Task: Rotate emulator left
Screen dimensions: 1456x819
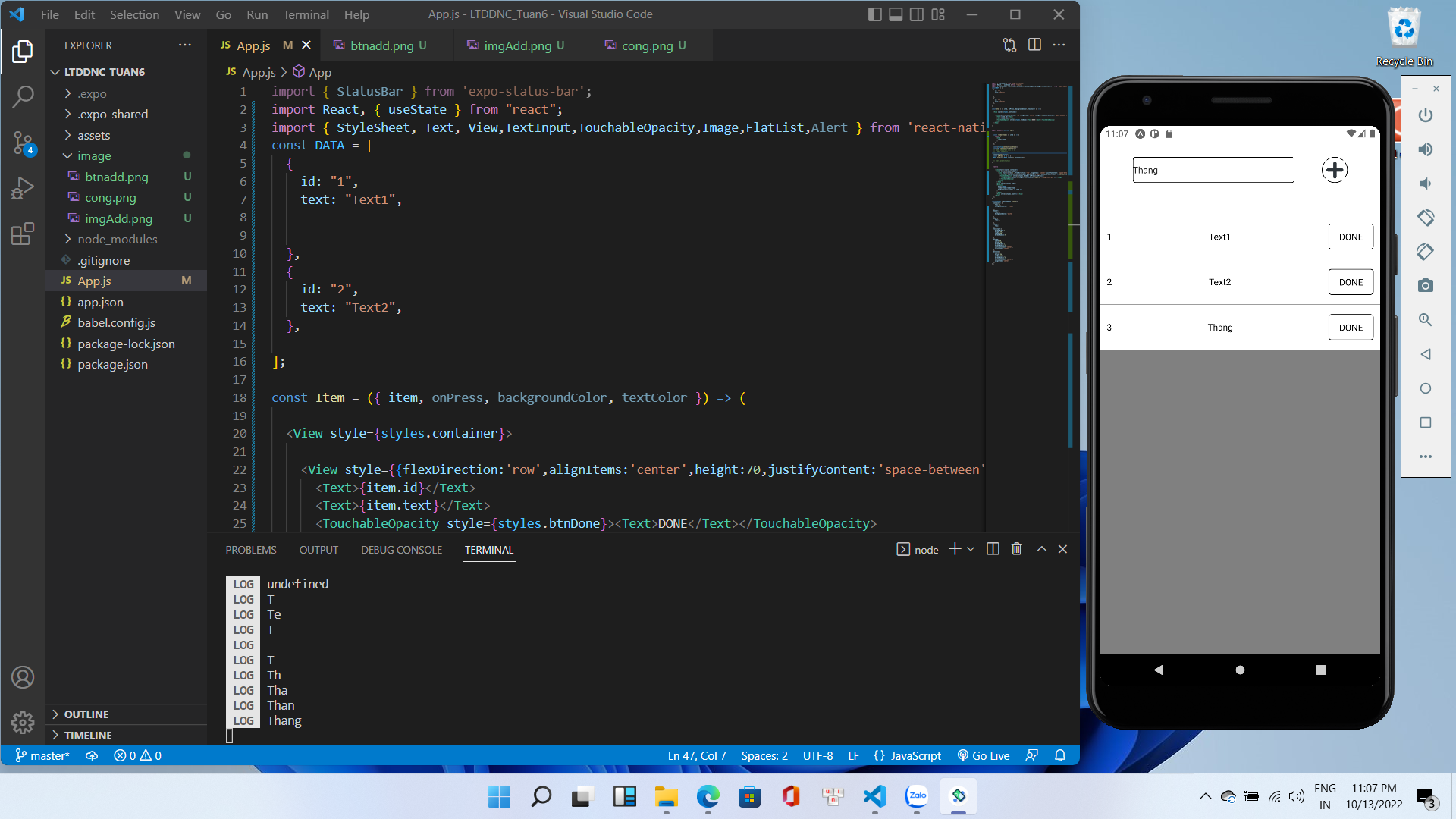Action: [x=1426, y=218]
